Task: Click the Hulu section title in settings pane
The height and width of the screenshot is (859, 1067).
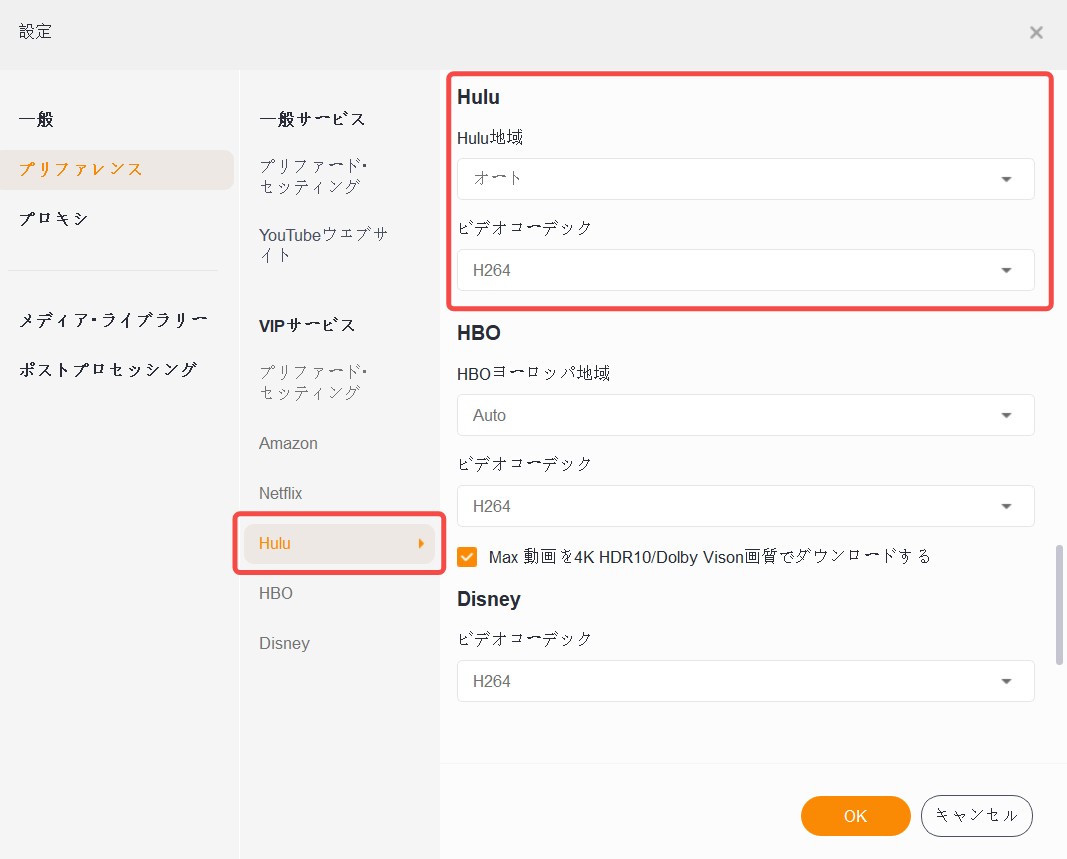Action: [x=478, y=97]
